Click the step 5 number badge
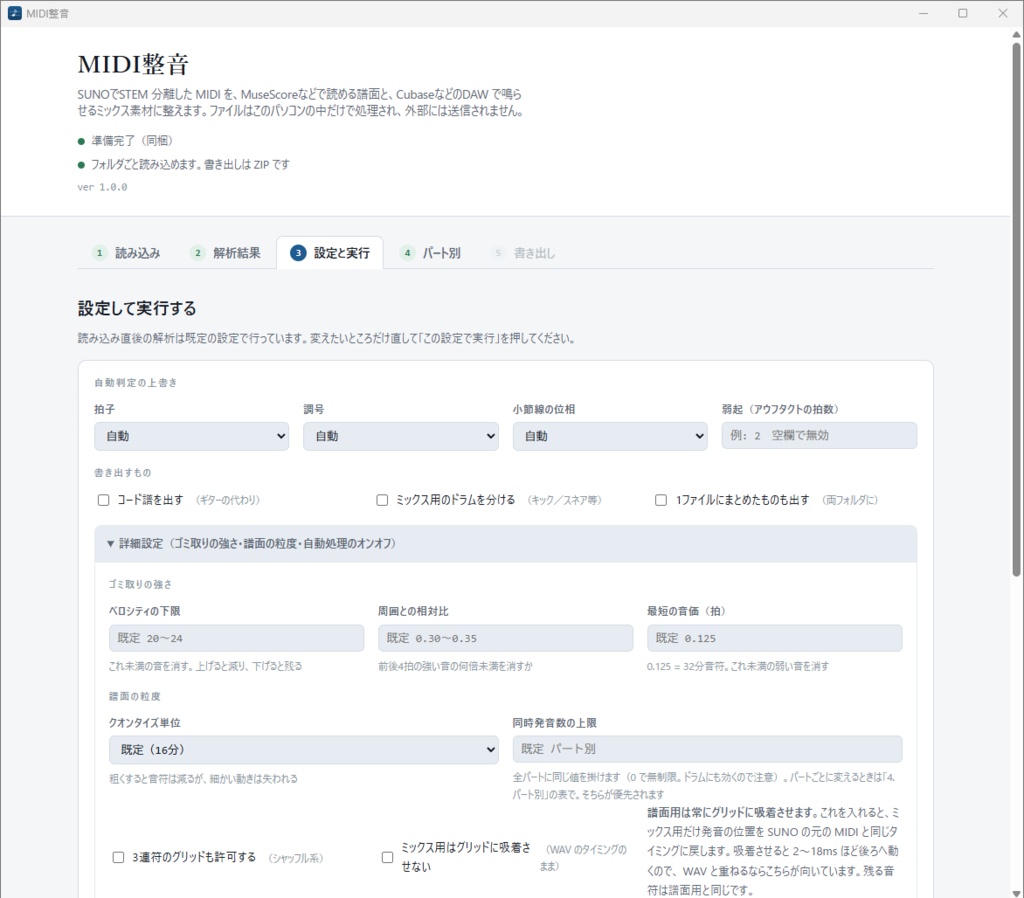This screenshot has width=1024, height=898. point(498,253)
